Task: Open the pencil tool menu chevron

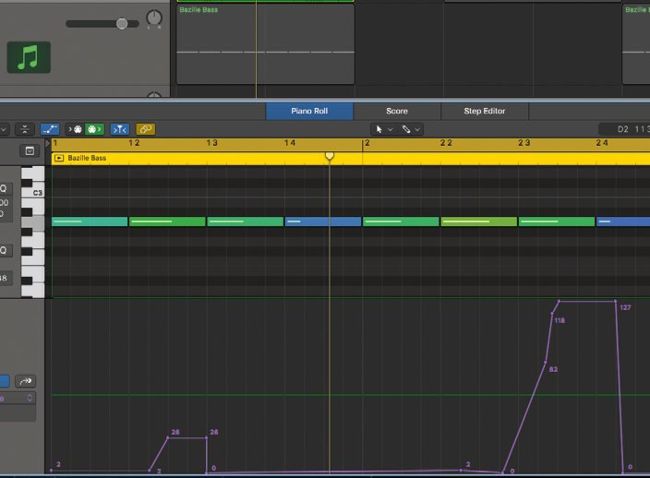Action: [417, 130]
